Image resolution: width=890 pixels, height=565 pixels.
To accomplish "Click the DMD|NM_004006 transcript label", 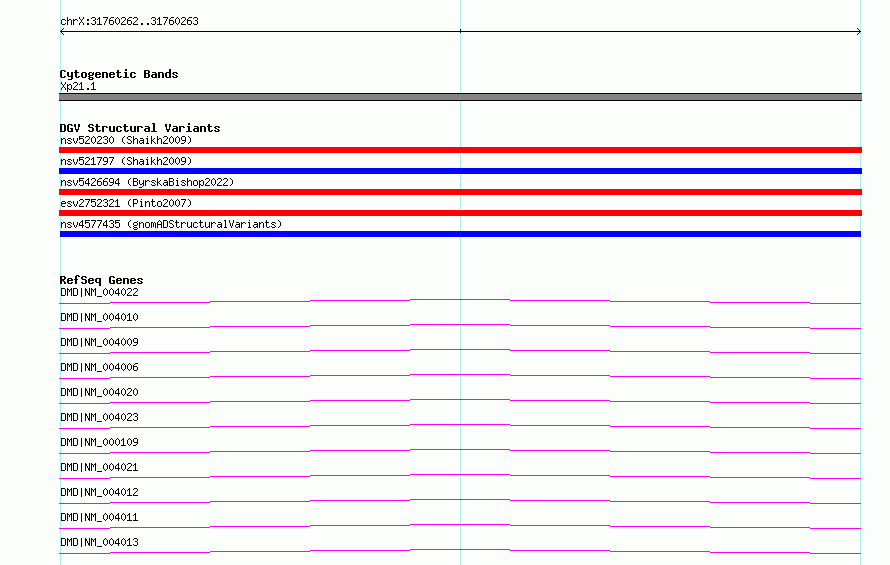I will [99, 367].
